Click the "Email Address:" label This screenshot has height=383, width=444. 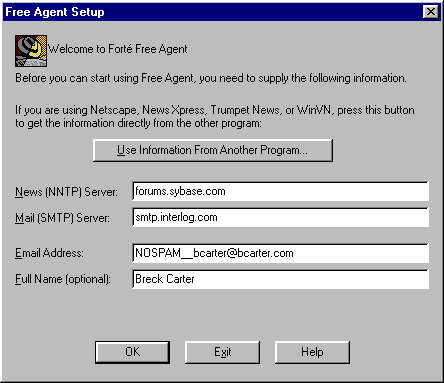[x=49, y=253]
